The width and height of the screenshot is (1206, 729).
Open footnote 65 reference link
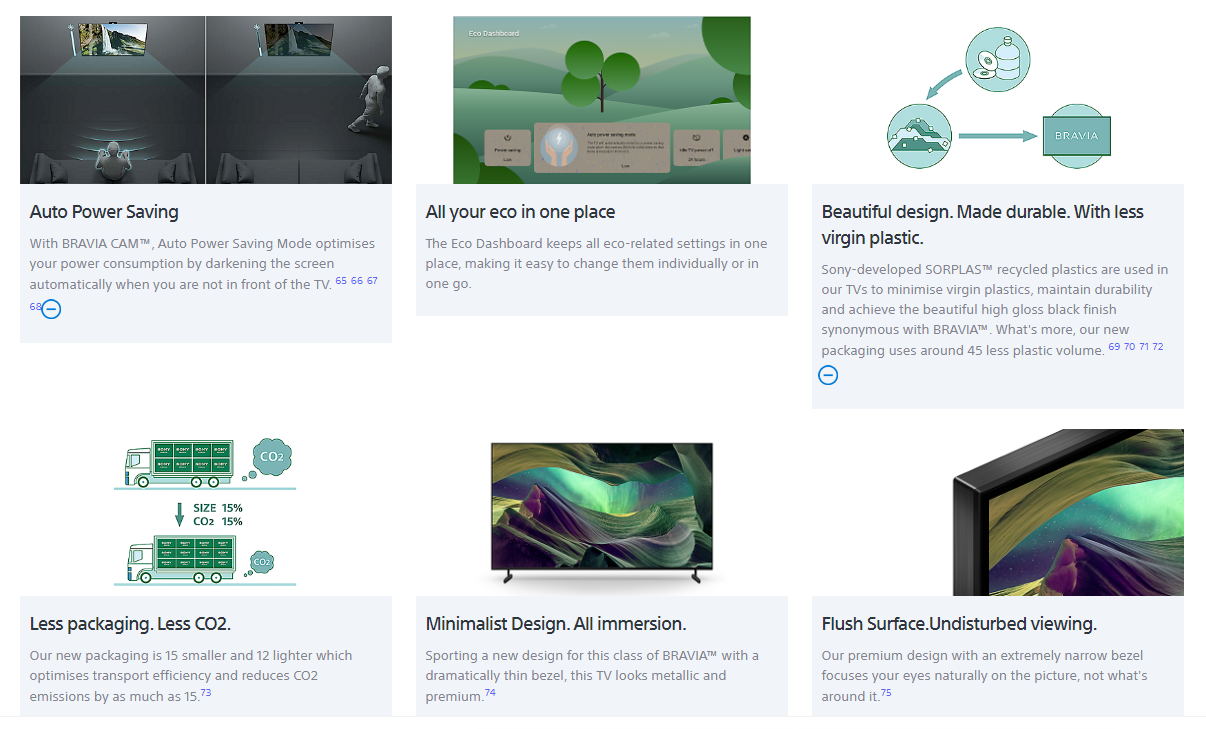tap(341, 281)
